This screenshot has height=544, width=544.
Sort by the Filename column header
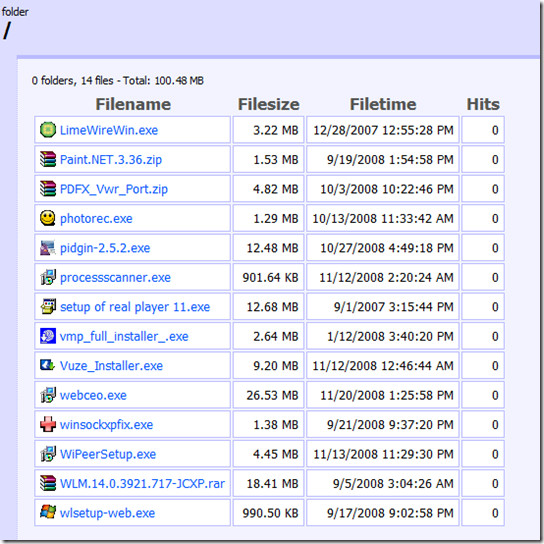coord(133,104)
